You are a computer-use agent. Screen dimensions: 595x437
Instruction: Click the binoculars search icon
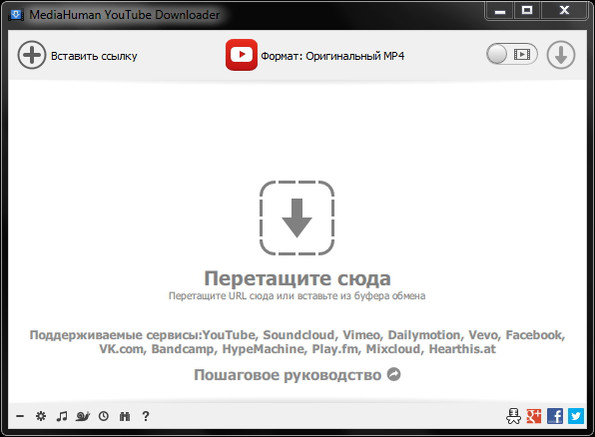tap(124, 416)
